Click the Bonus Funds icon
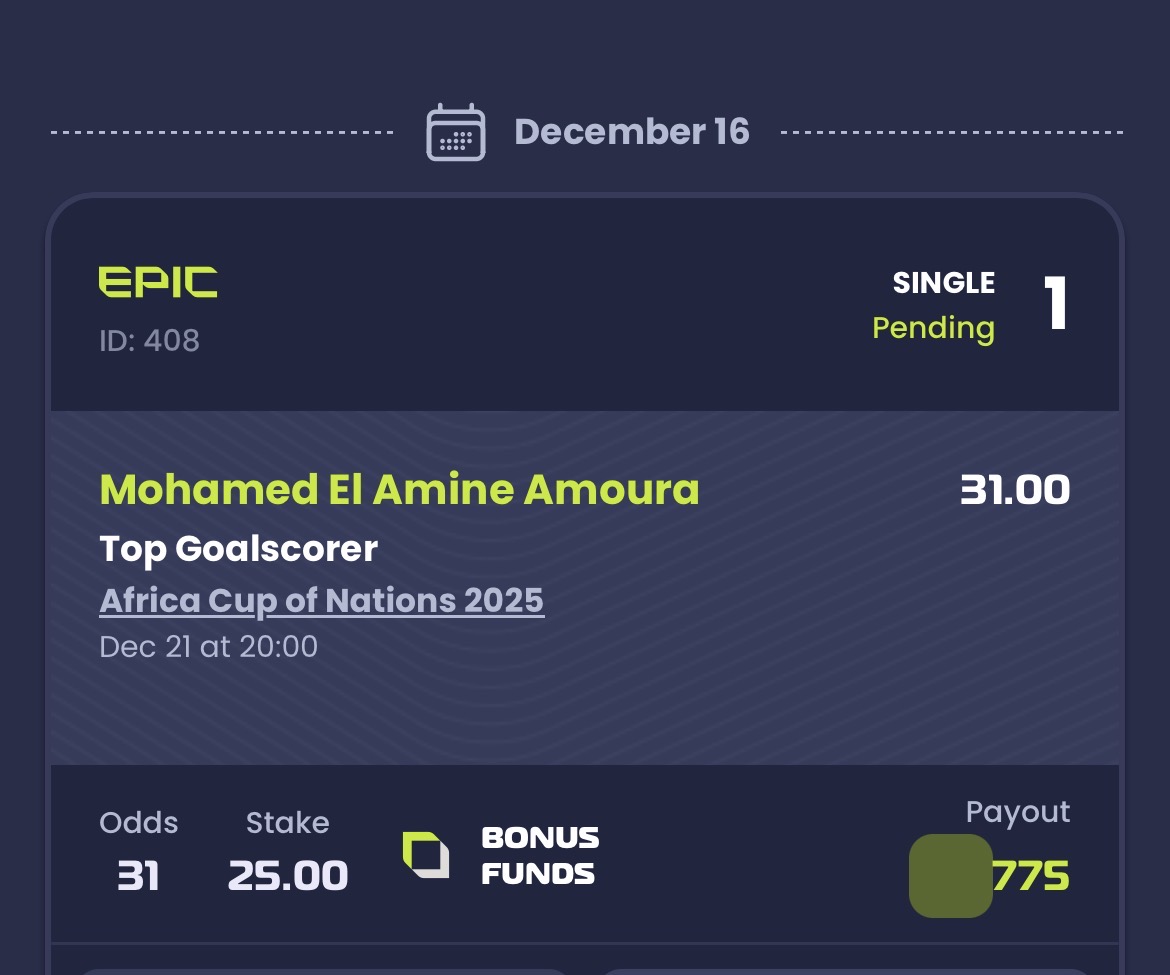This screenshot has height=975, width=1170. click(426, 855)
